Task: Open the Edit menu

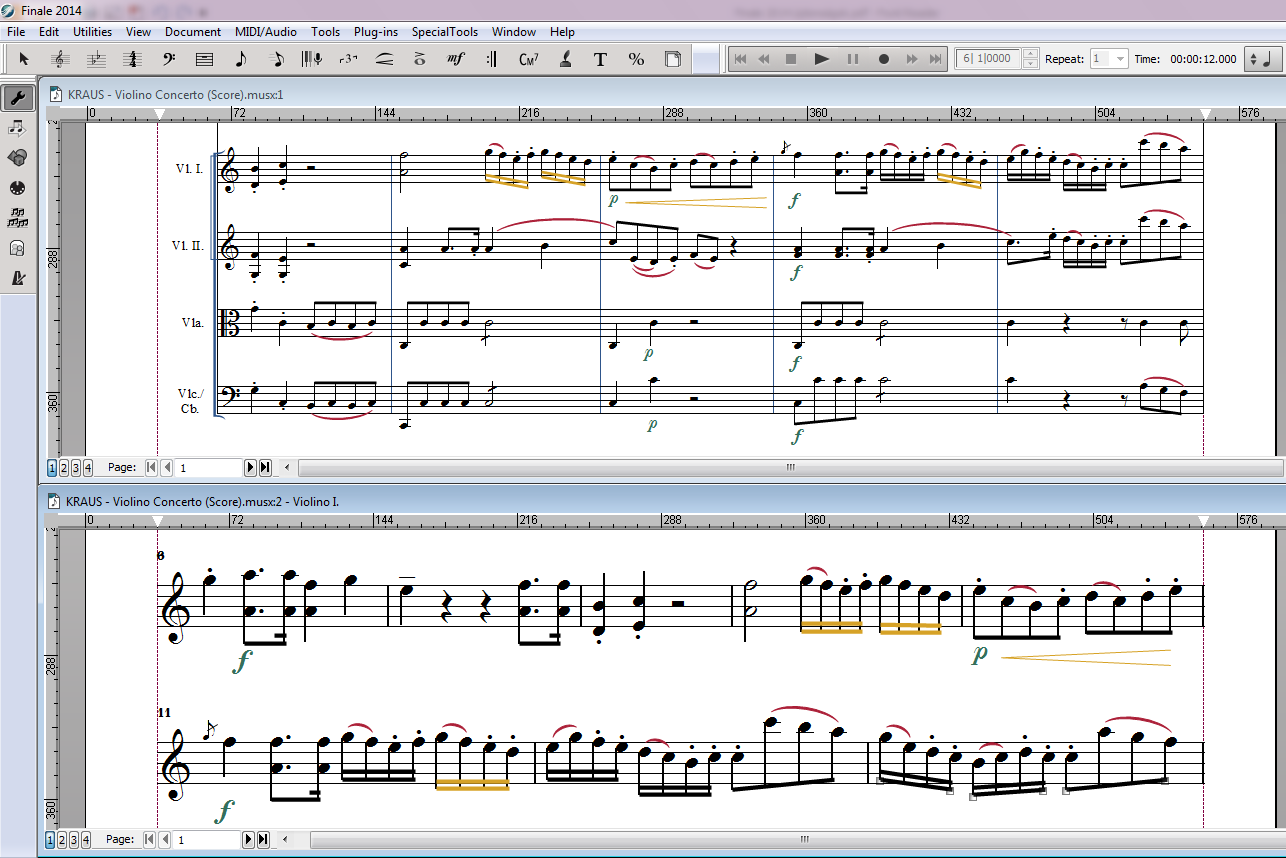Action: [x=49, y=32]
